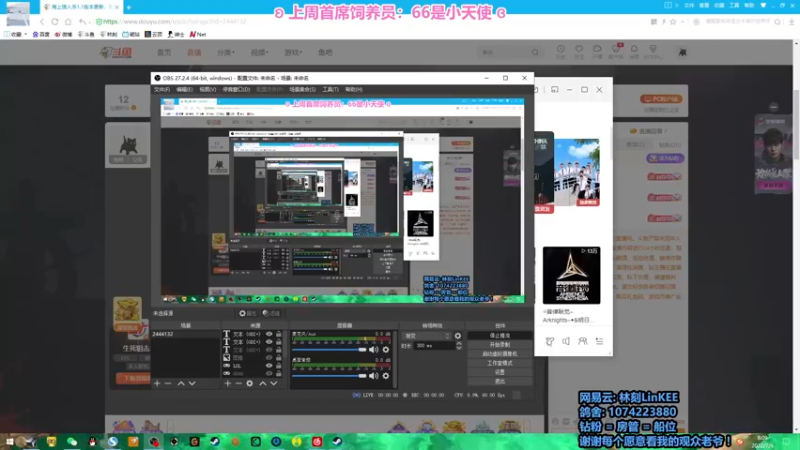Bookmark the page with the star icon
The height and width of the screenshot is (450, 800).
click(673, 22)
